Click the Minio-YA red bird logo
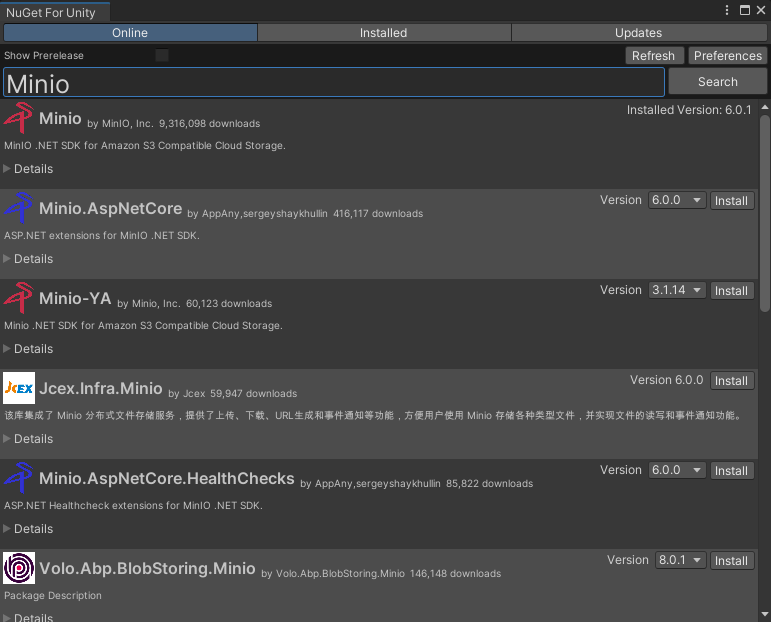Viewport: 771px width, 622px height. (x=19, y=297)
